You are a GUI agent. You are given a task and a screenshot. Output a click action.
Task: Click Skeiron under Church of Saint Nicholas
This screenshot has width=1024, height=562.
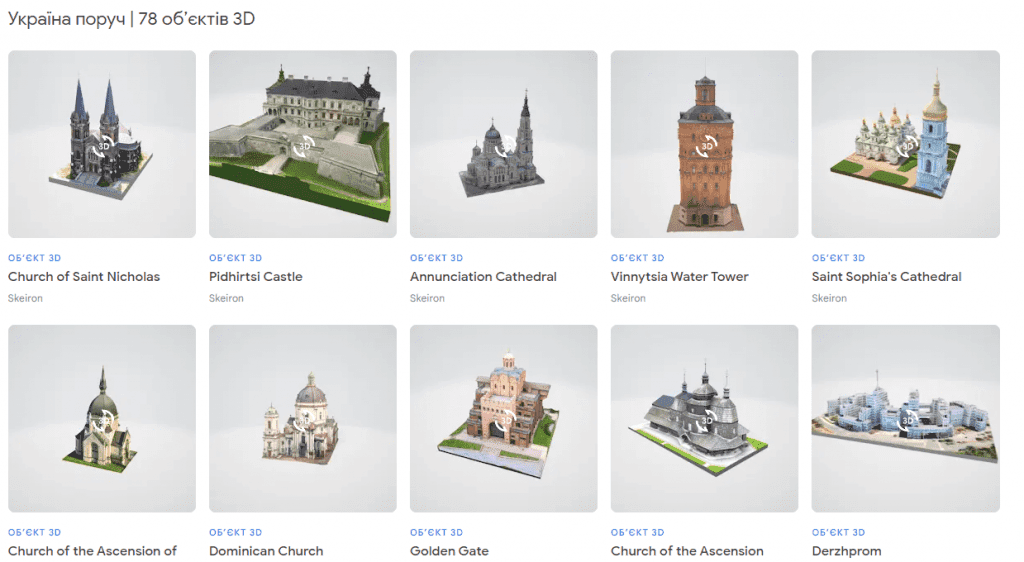25,298
